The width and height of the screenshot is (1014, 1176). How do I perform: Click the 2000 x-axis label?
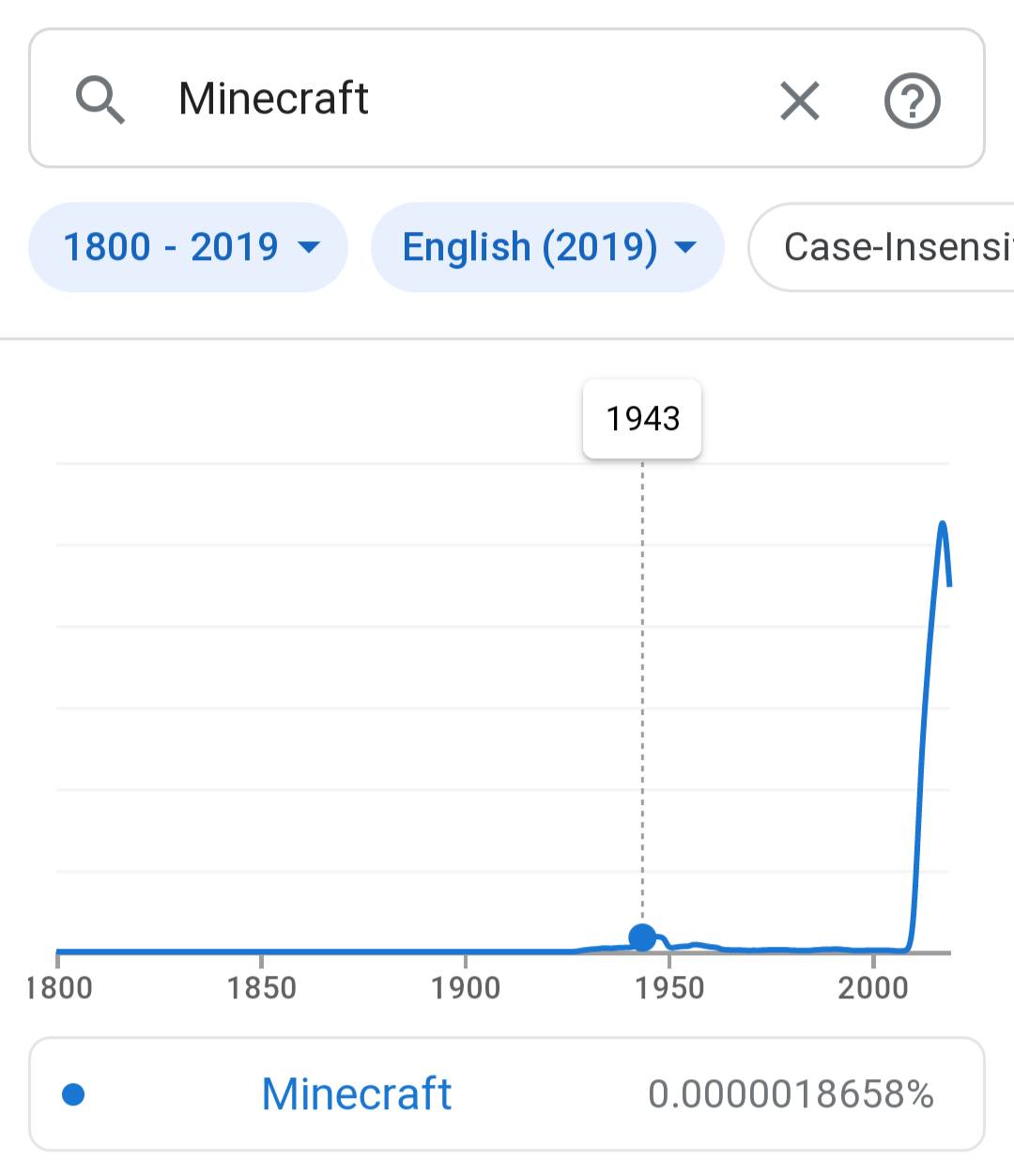pyautogui.click(x=873, y=988)
